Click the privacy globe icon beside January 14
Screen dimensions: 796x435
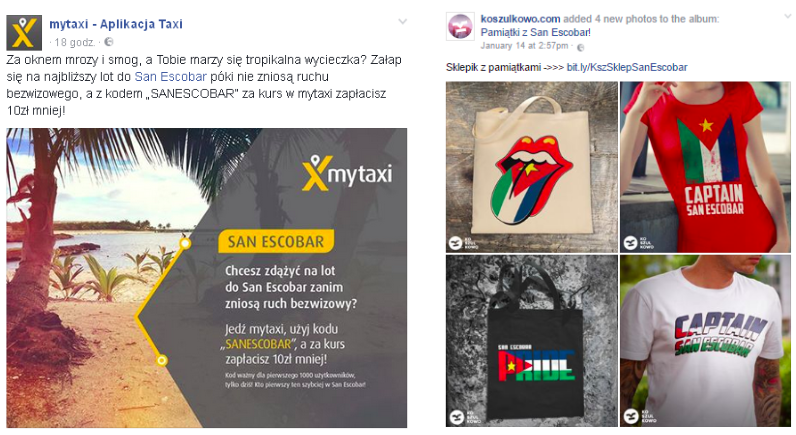pos(581,47)
